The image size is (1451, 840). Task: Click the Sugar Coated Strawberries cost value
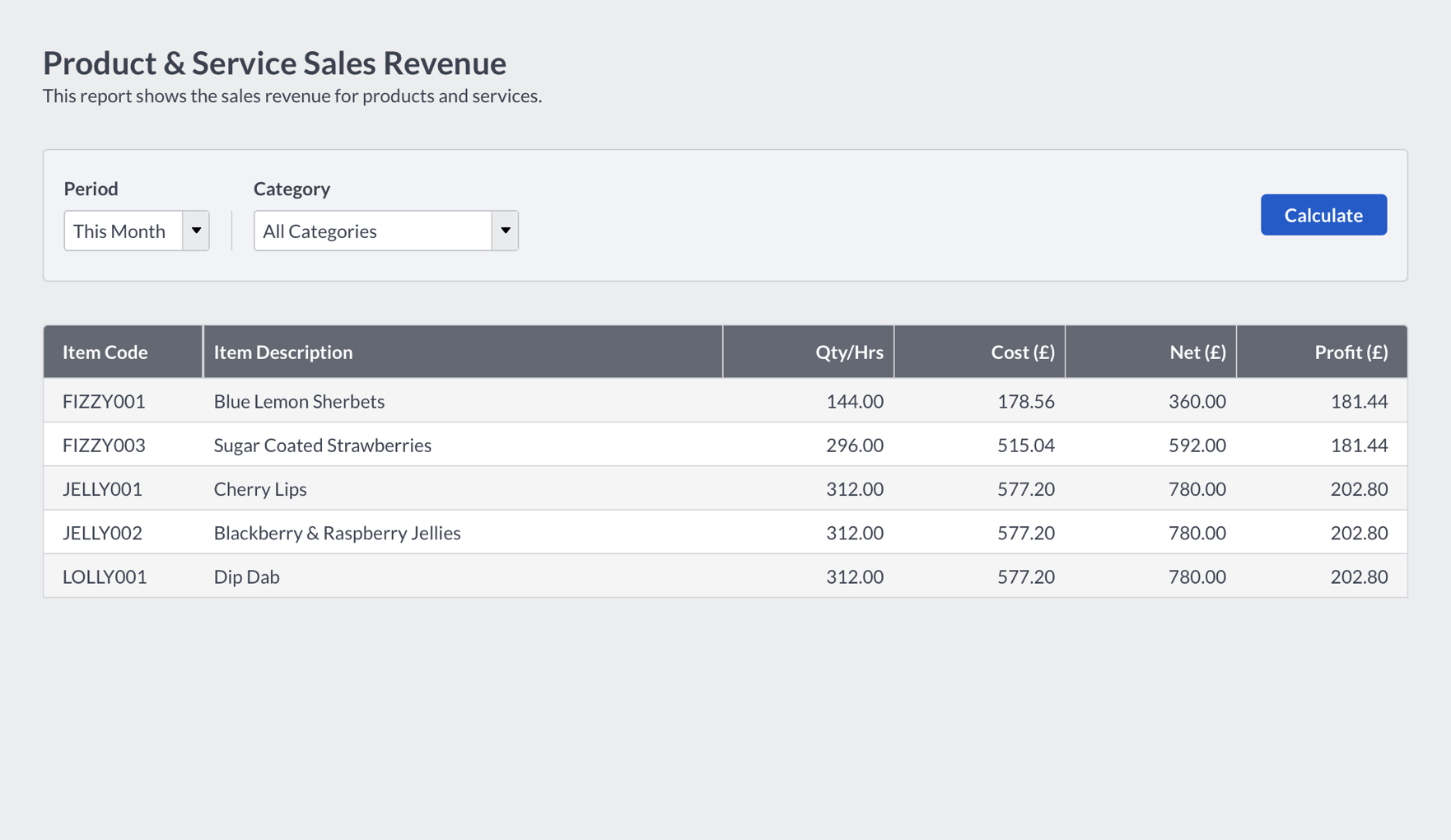coord(1025,445)
